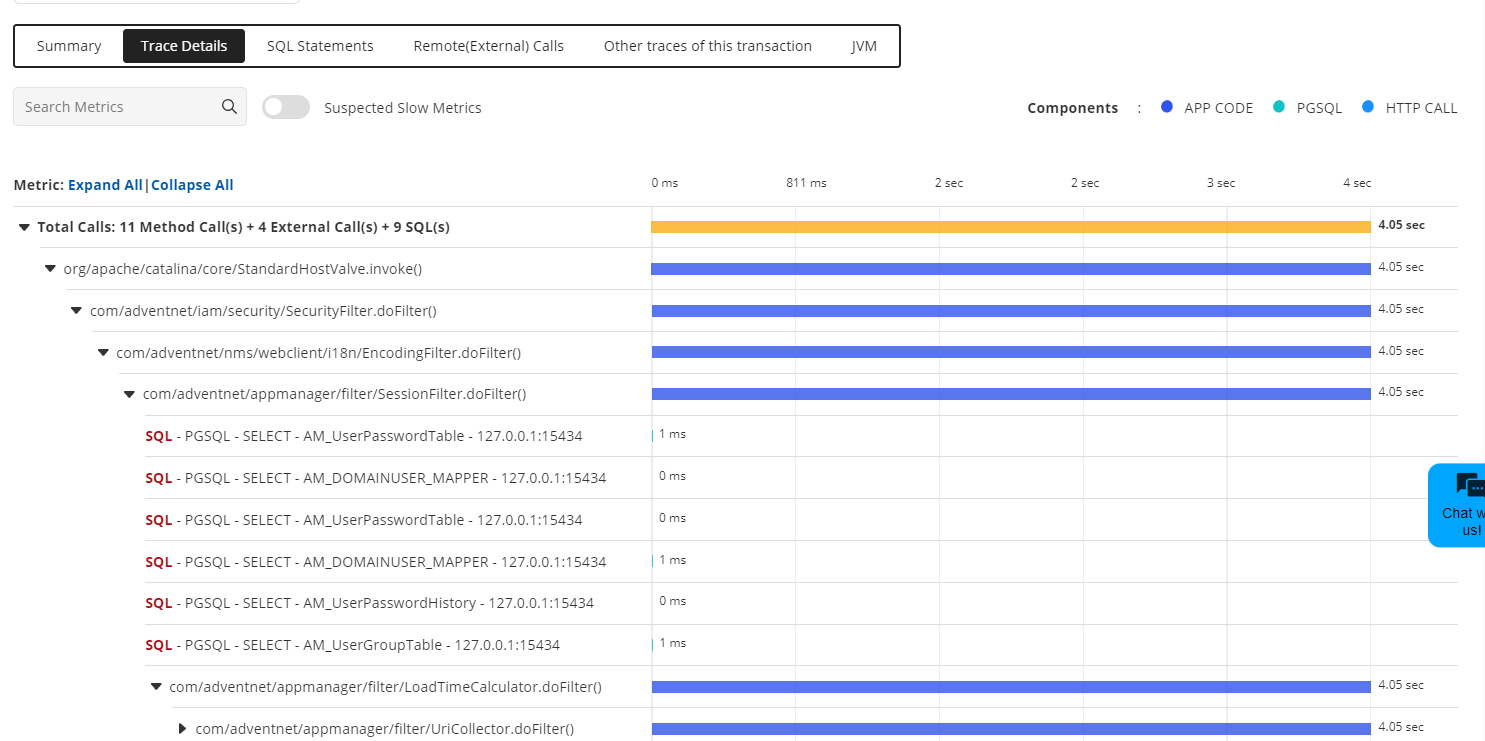Viewport: 1485px width, 741px height.
Task: Click the search magnifier icon
Action: [x=229, y=107]
